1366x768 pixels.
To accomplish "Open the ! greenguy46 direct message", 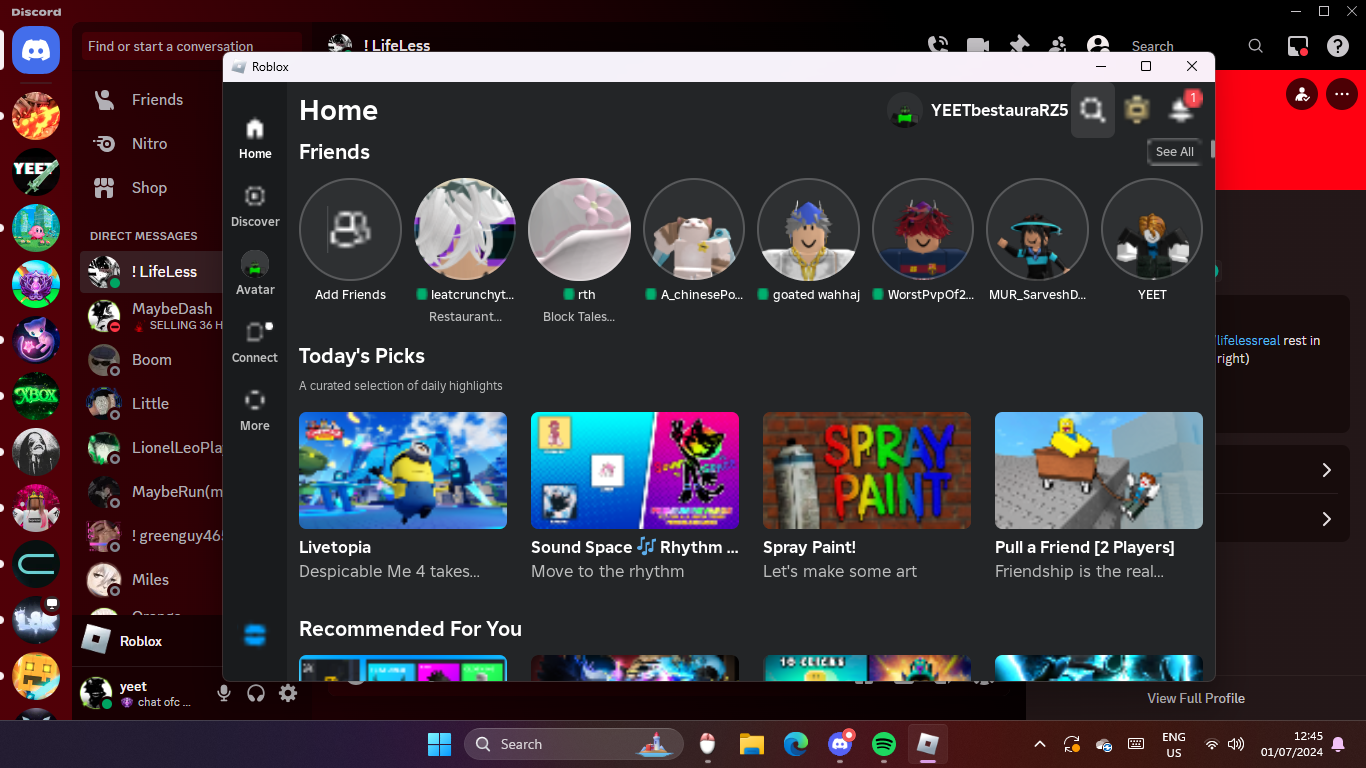I will coord(151,536).
